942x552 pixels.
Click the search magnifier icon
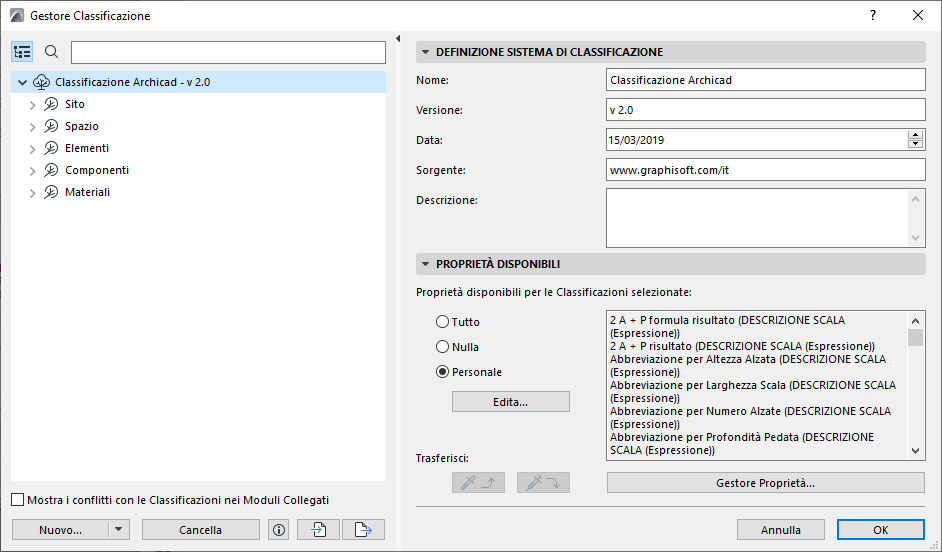pyautogui.click(x=52, y=52)
